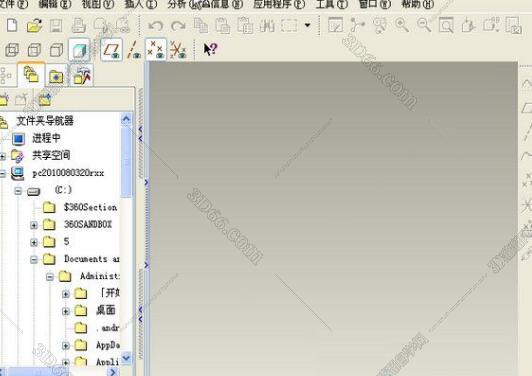Click the folder tree scrollbar down arrow
The width and height of the screenshot is (532, 376).
tap(126, 358)
